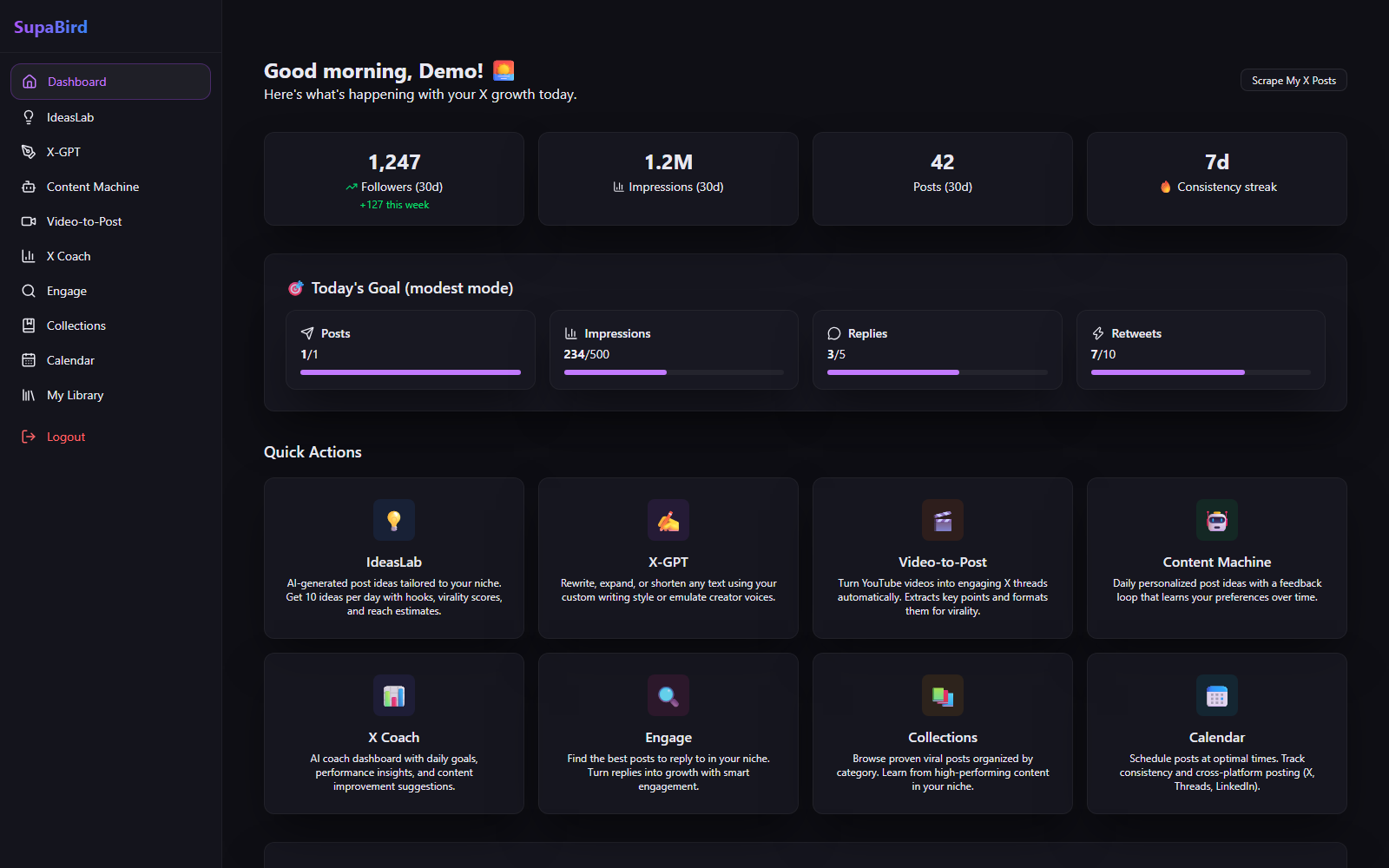1389x868 pixels.
Task: Click the Calendar card icon in Quick Actions
Action: [1217, 695]
